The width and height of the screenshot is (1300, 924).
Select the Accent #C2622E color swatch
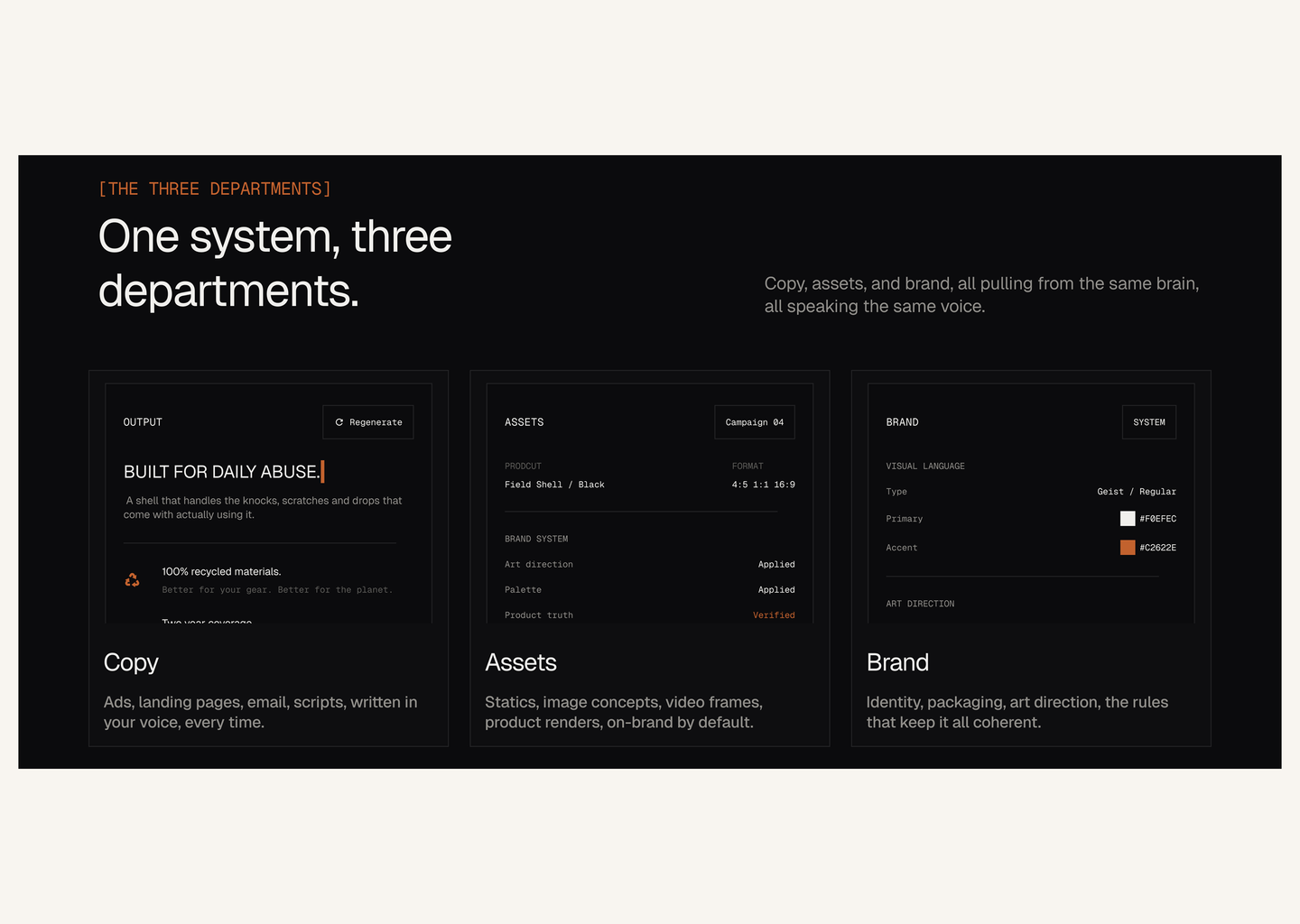pyautogui.click(x=1128, y=548)
